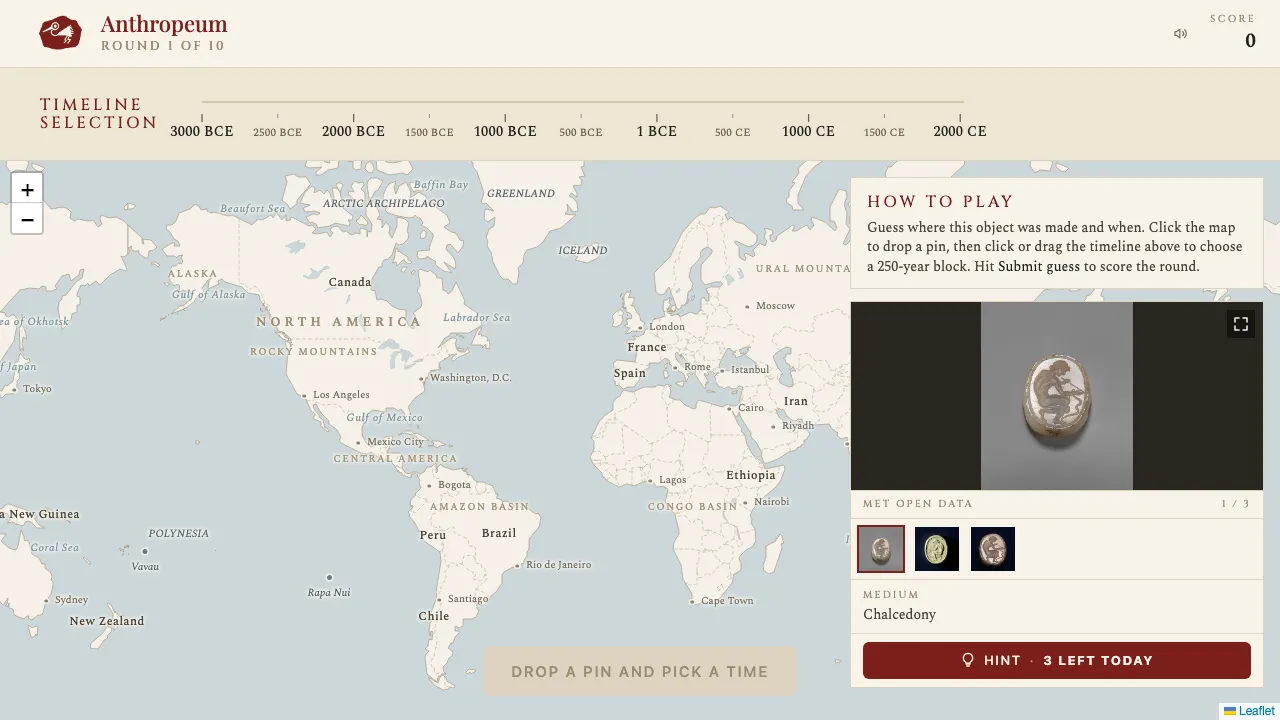
Task: Choose 1500 CE timeline marker
Action: coord(884,132)
